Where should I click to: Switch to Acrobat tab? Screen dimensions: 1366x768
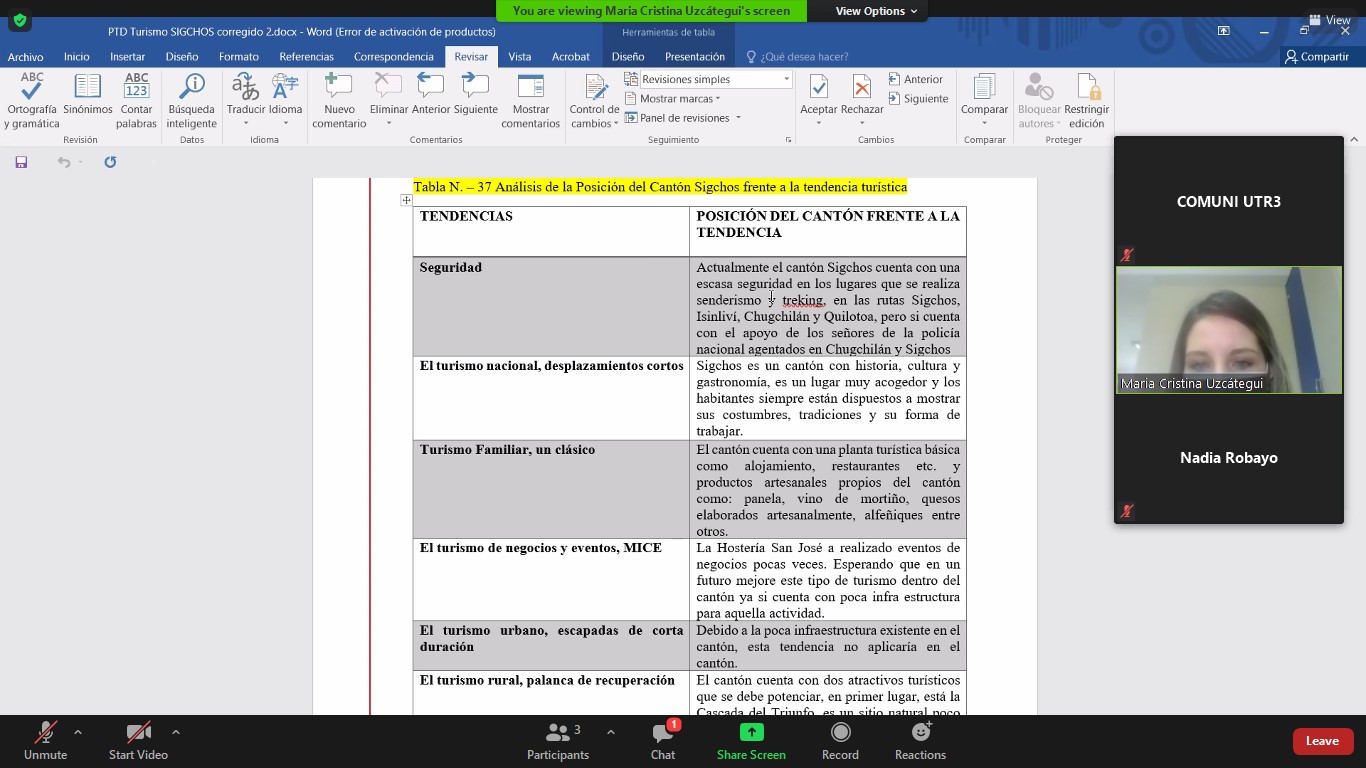click(571, 57)
